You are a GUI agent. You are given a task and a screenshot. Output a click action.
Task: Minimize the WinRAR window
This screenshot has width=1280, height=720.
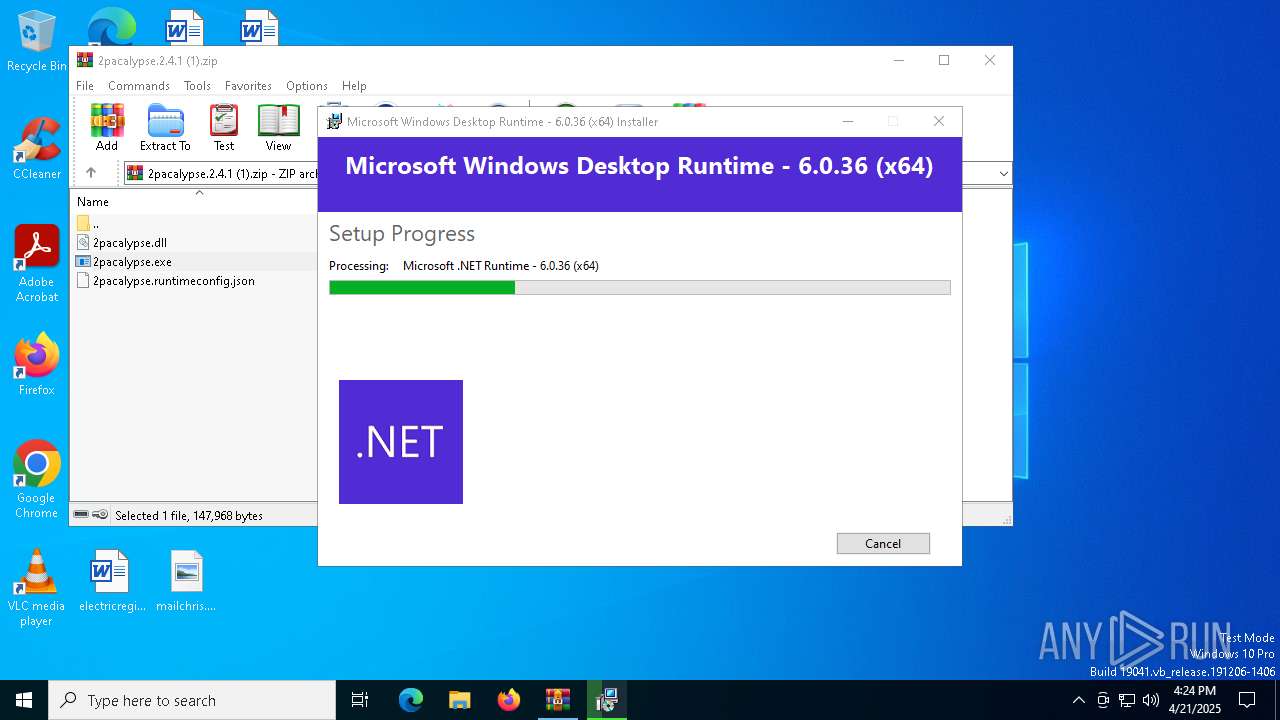[x=898, y=60]
